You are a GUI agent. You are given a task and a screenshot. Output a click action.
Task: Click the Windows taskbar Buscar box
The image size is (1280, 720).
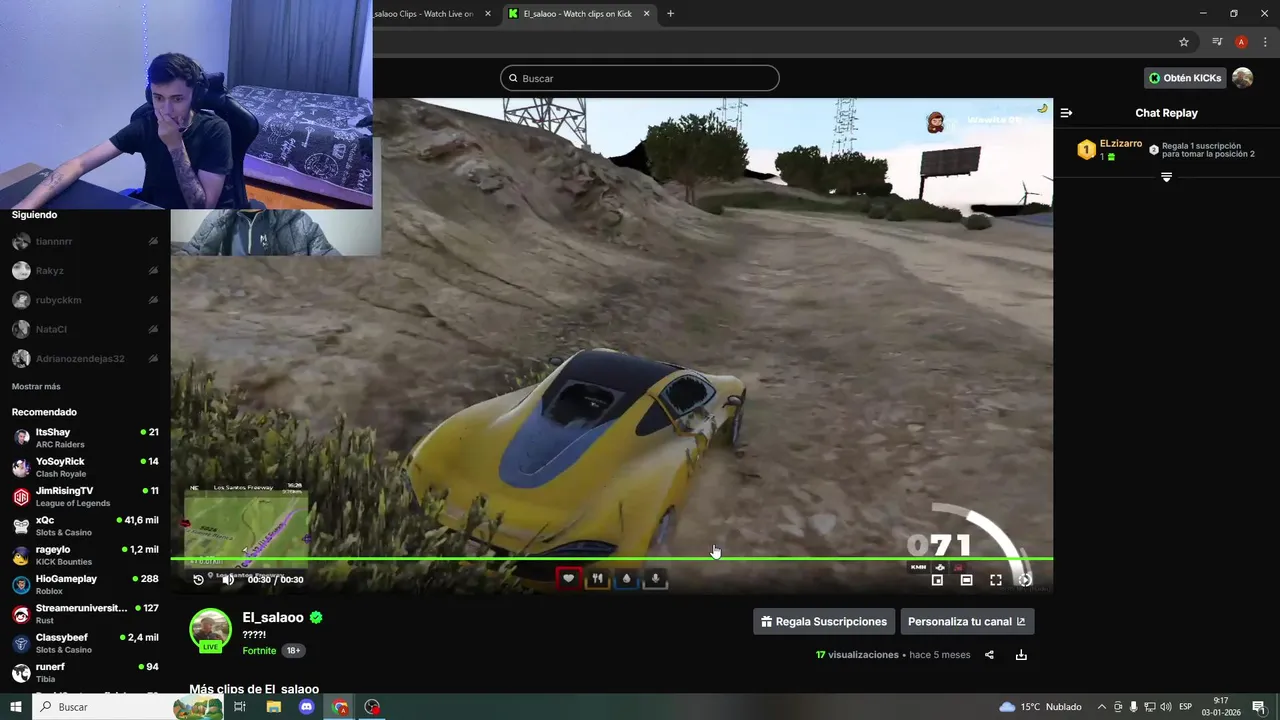click(x=130, y=707)
